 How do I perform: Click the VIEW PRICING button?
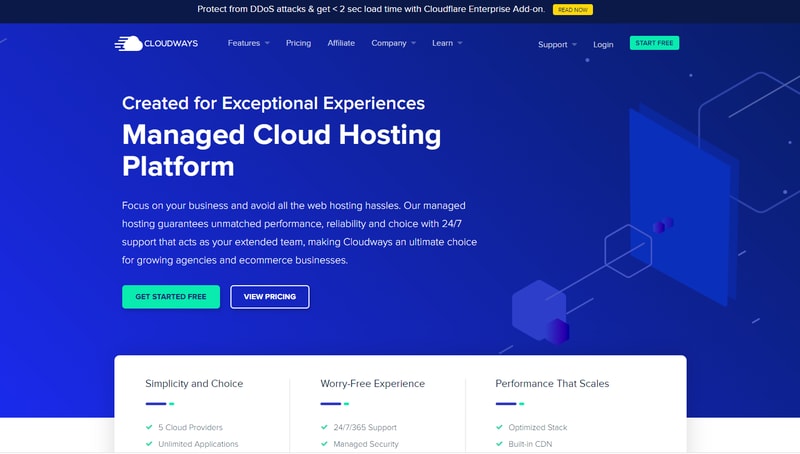pos(269,296)
